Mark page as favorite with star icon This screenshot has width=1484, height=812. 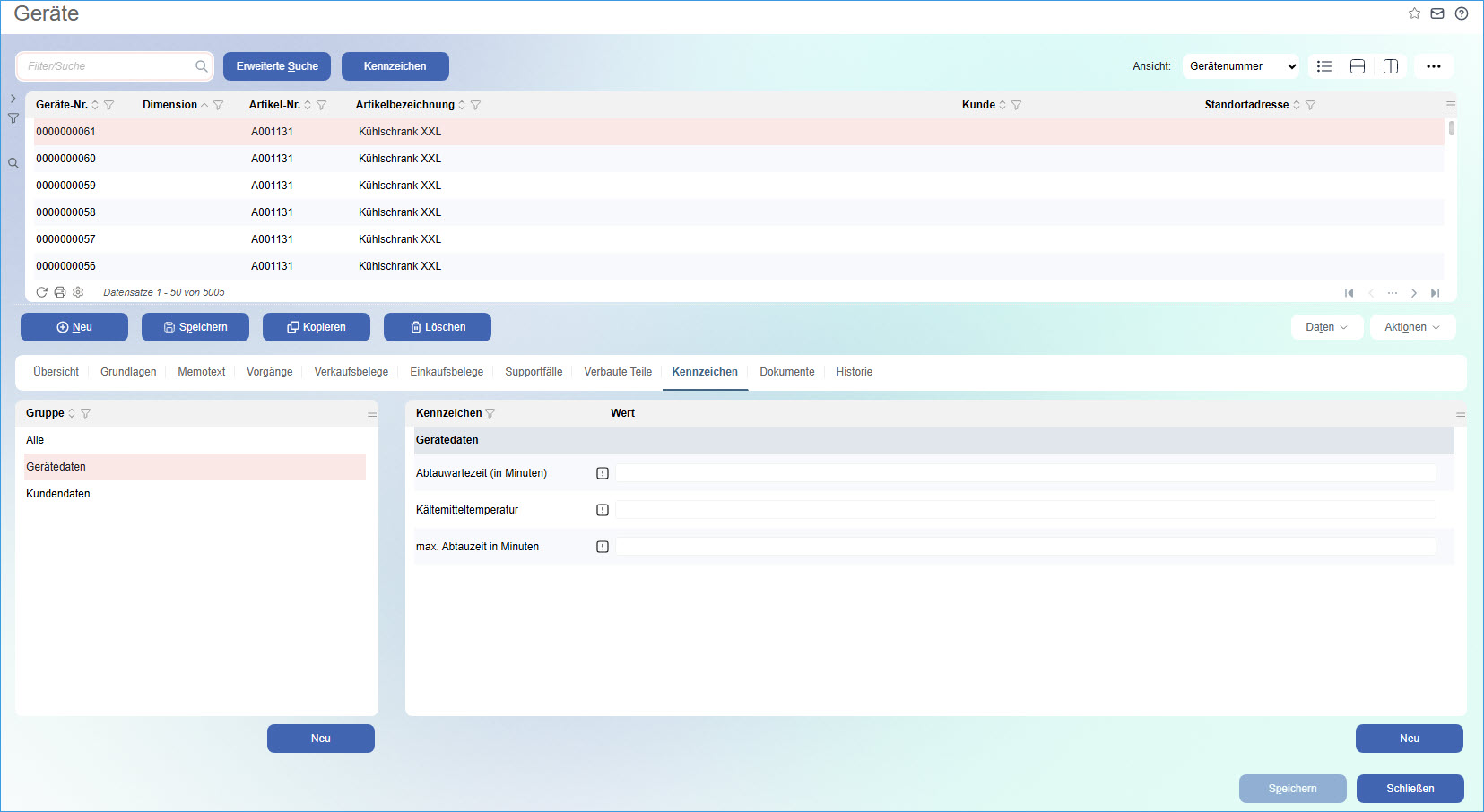(1414, 13)
